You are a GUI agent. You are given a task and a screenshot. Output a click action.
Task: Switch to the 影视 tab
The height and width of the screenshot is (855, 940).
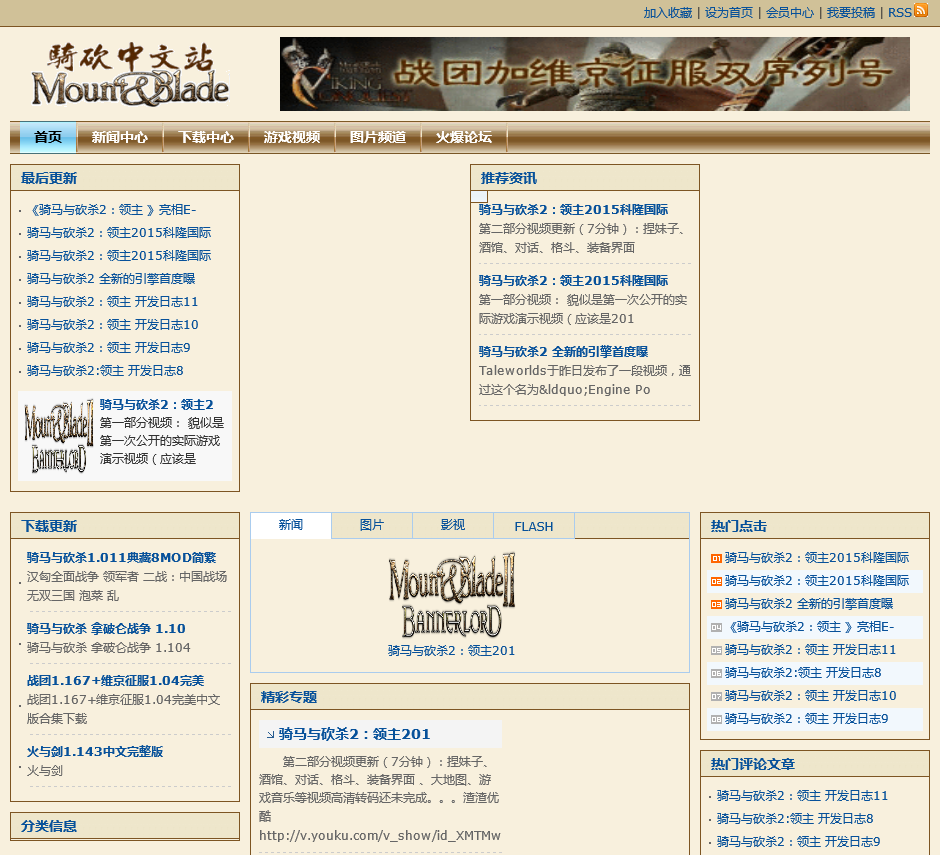[x=453, y=525]
